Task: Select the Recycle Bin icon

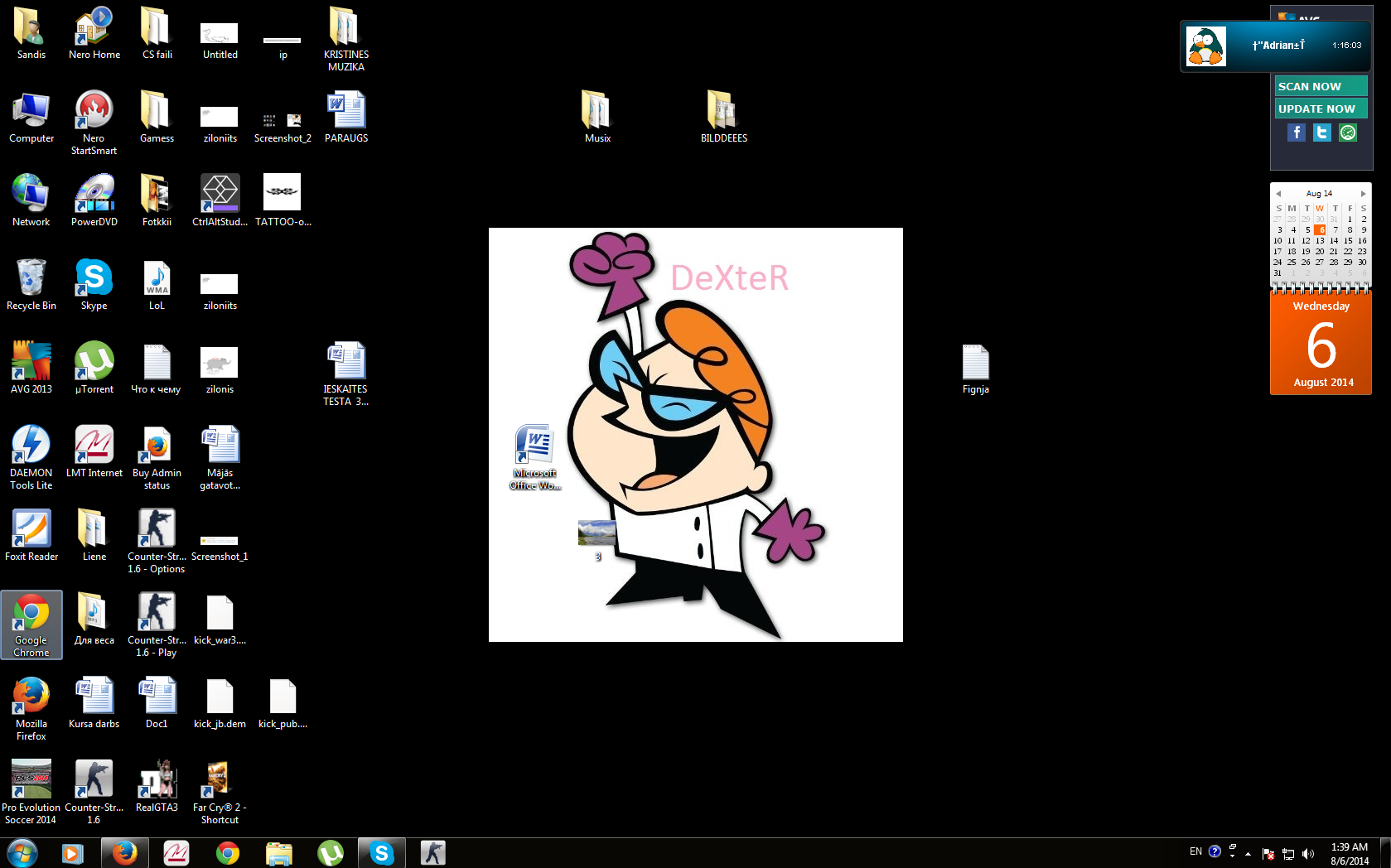Action: click(x=31, y=284)
